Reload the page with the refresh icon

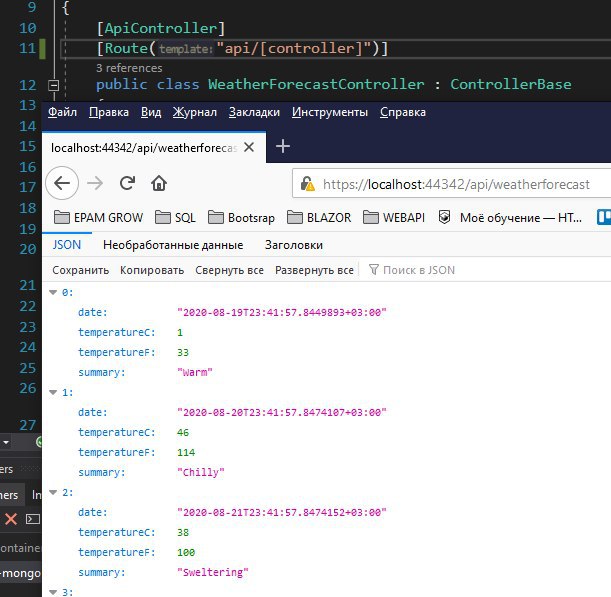pos(127,183)
